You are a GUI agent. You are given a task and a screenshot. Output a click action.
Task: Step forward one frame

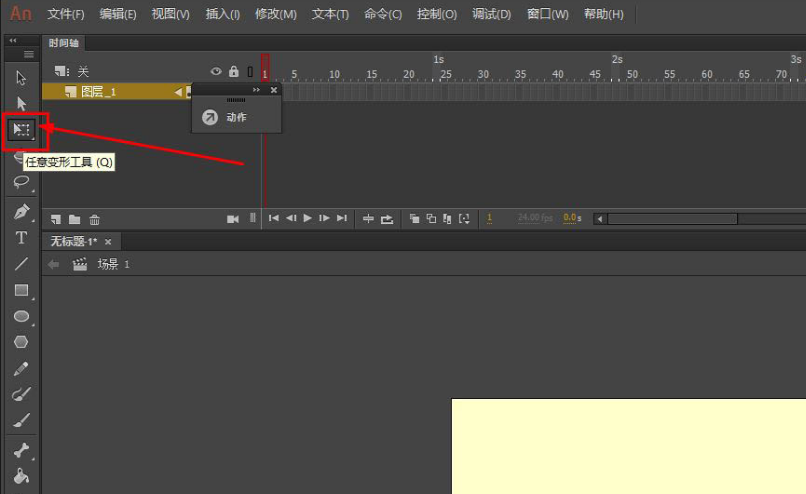coord(324,218)
